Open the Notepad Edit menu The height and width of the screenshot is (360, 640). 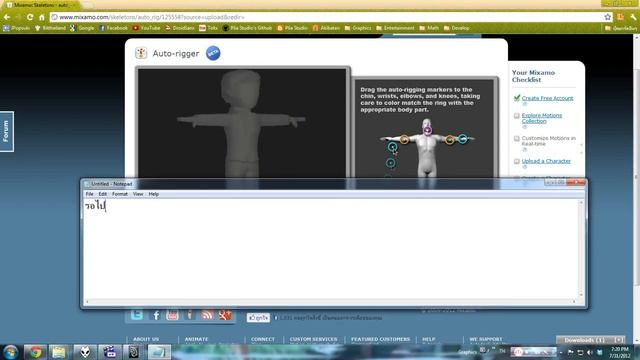pyautogui.click(x=102, y=194)
